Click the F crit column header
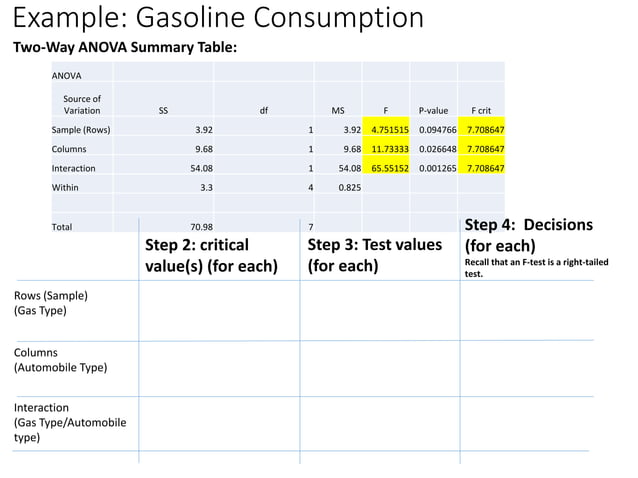The image size is (638, 478). point(481,110)
